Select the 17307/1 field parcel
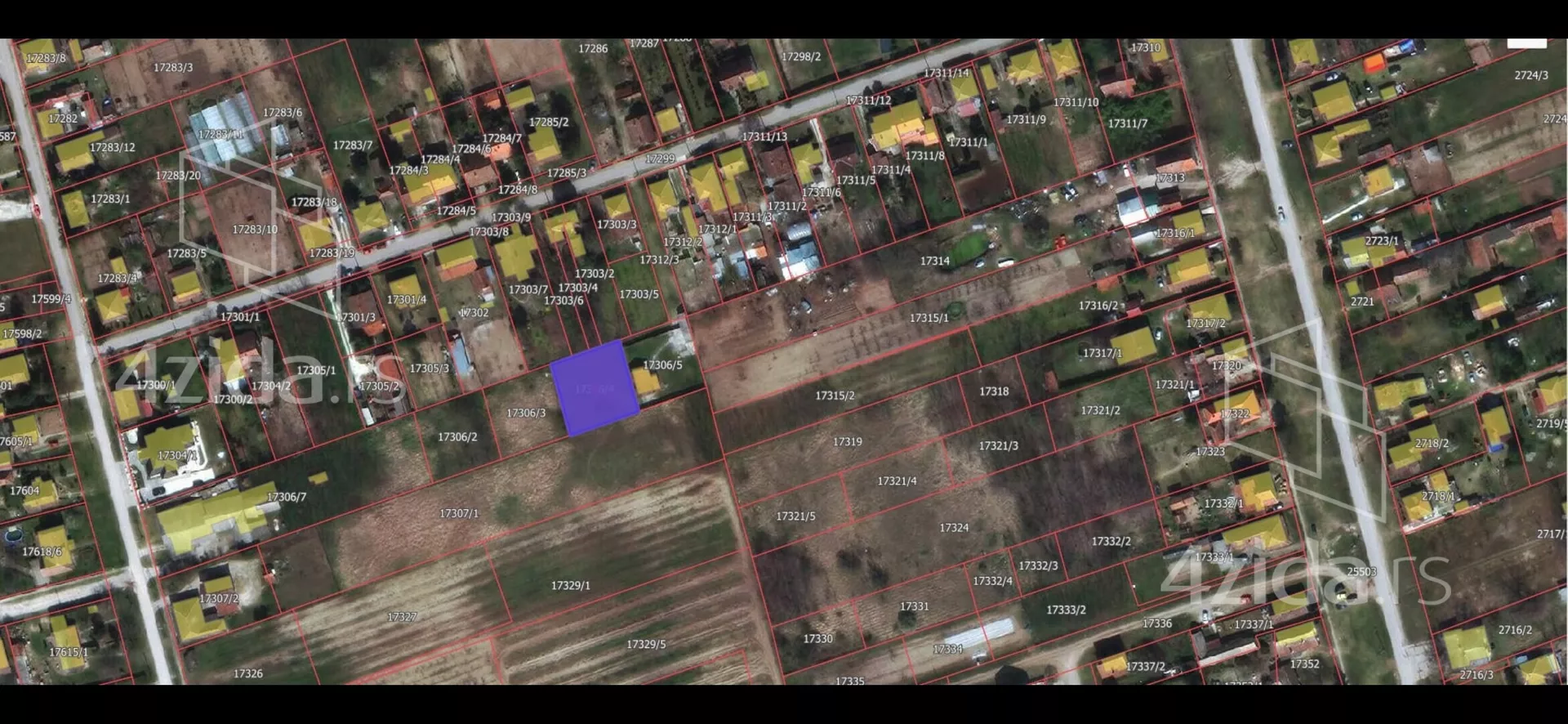 pyautogui.click(x=459, y=514)
